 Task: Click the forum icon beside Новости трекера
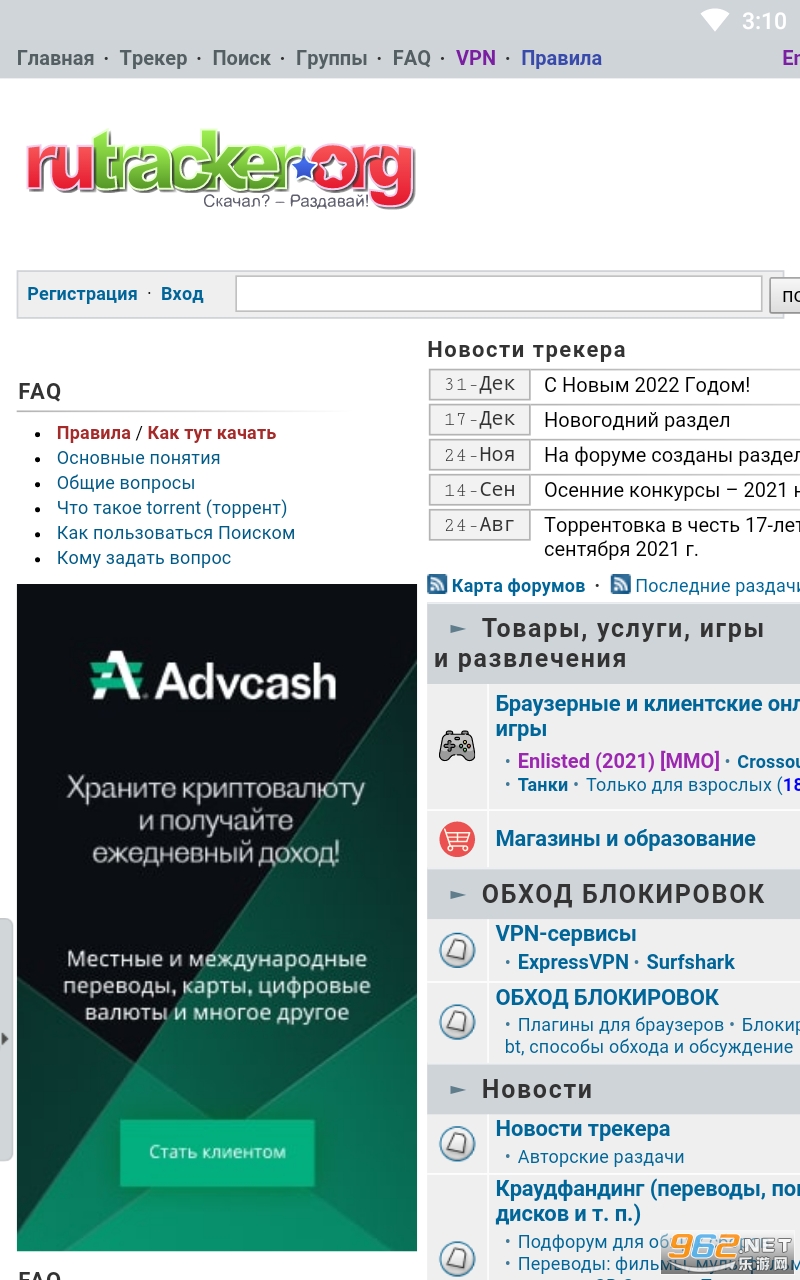point(457,1143)
